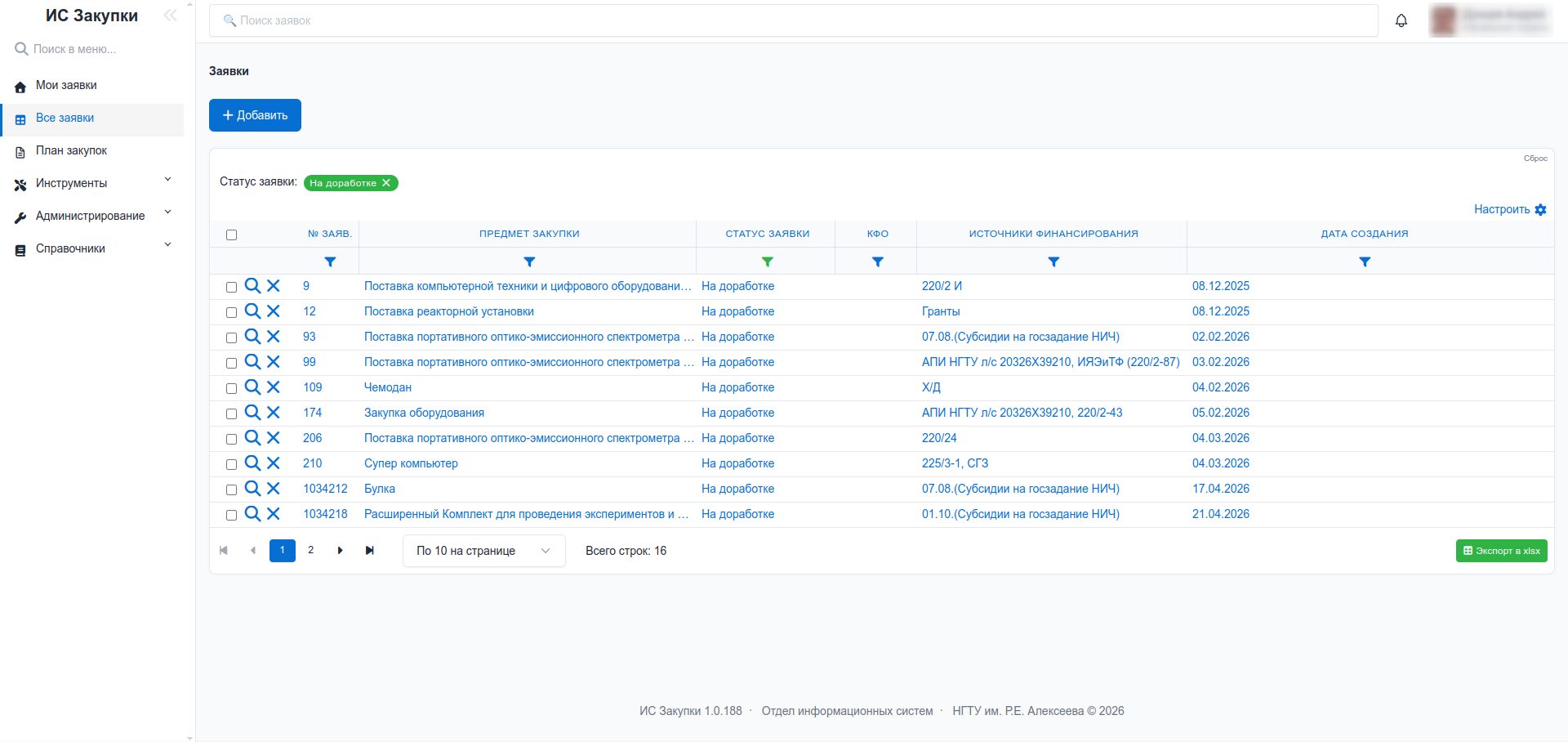View request 109 Чемодан magnifier icon

tap(253, 387)
